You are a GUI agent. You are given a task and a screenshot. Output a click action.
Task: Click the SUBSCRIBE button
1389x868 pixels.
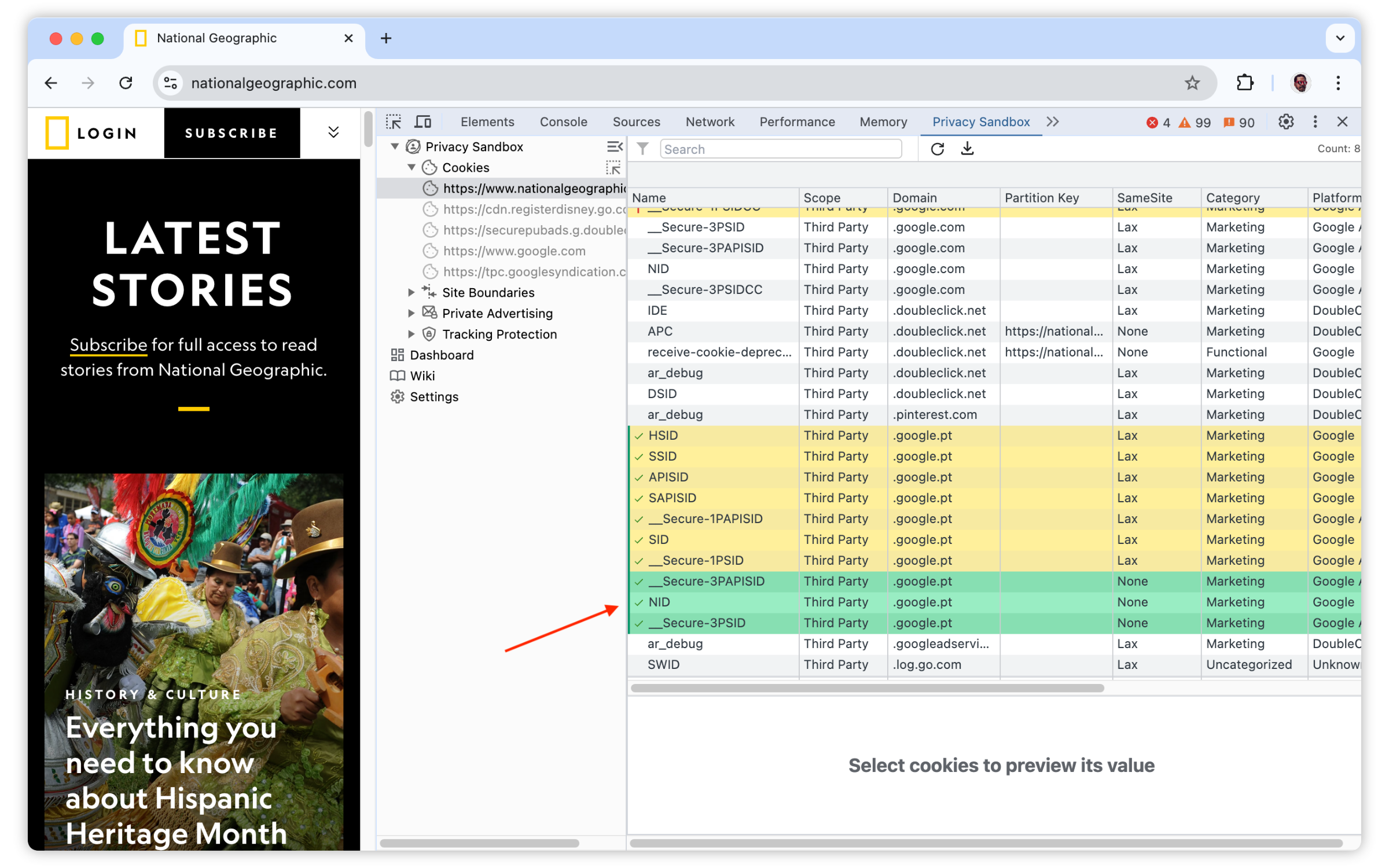tap(231, 133)
